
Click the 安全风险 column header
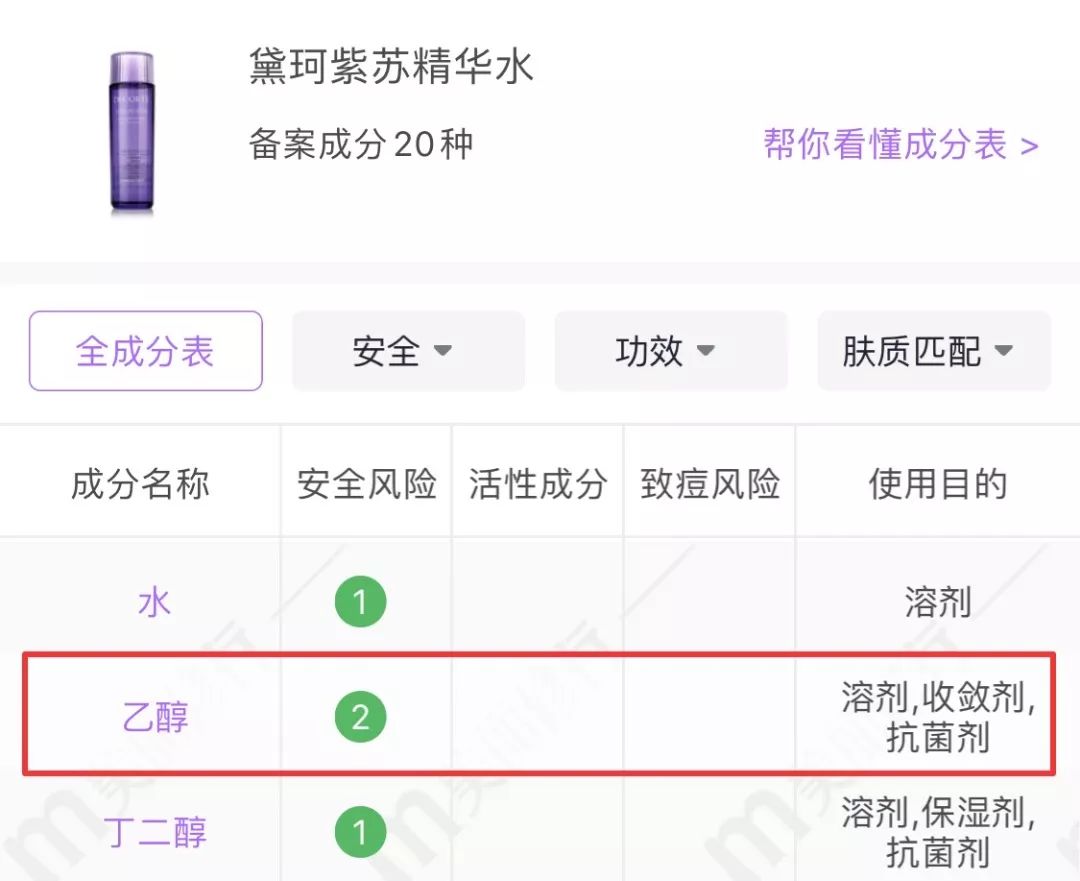365,484
